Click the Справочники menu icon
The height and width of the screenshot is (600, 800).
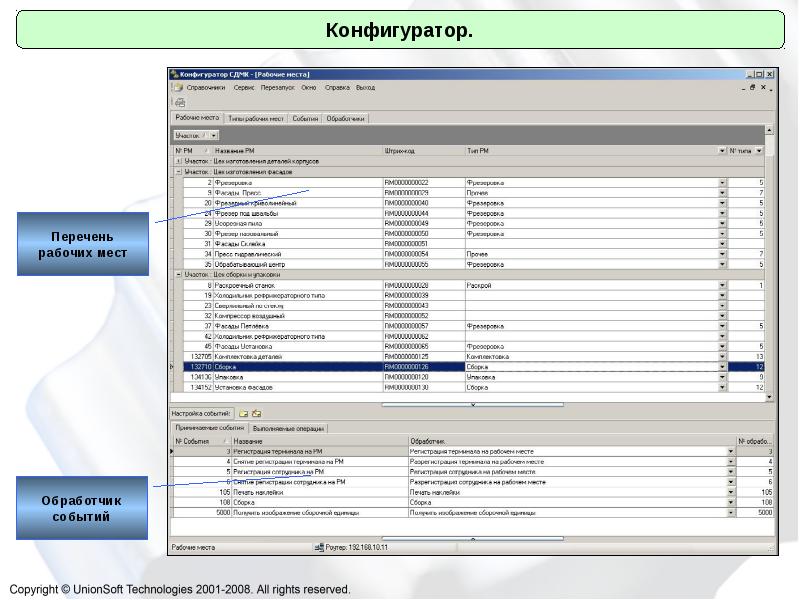click(178, 88)
